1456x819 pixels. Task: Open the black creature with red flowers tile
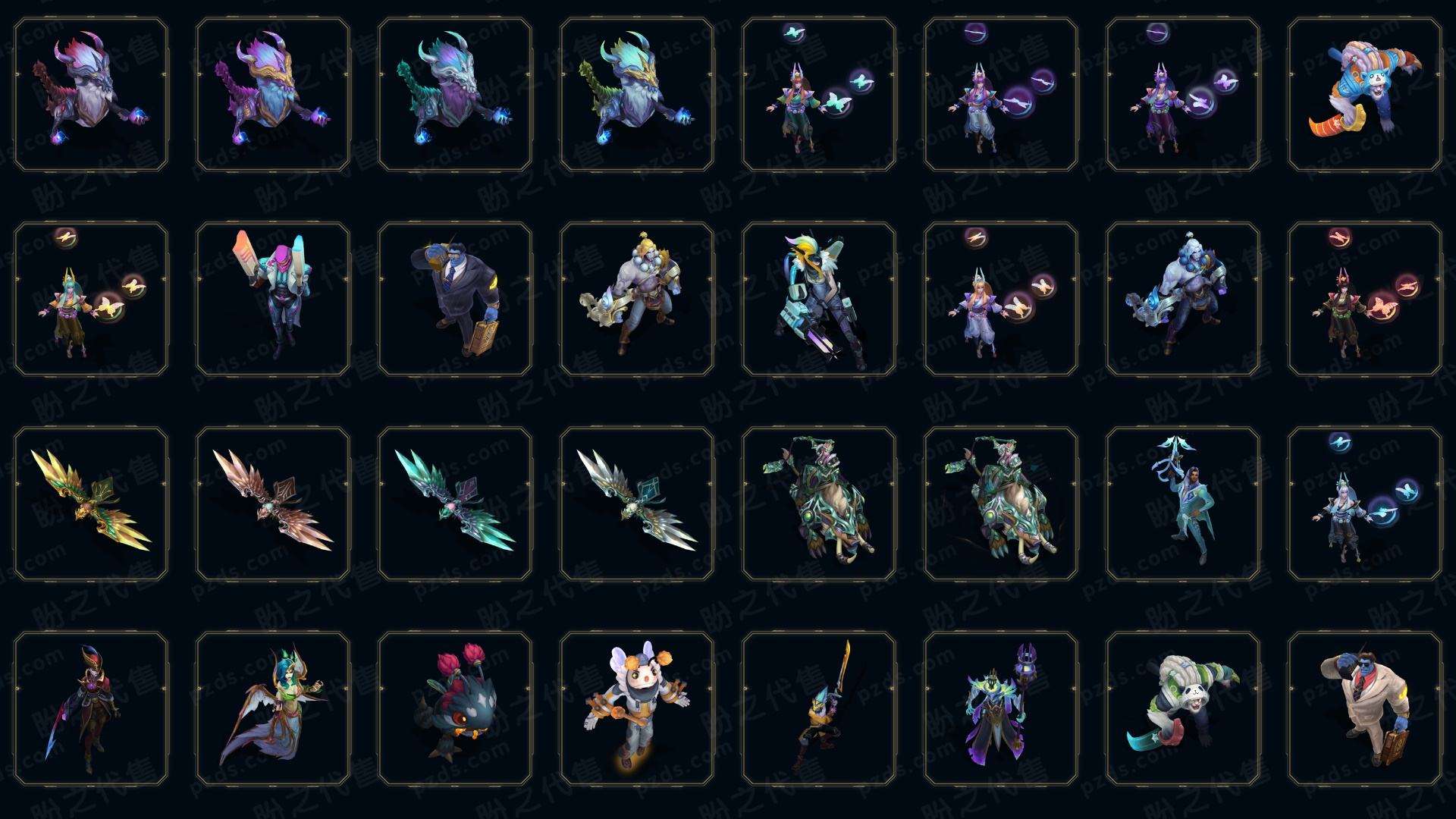click(455, 708)
